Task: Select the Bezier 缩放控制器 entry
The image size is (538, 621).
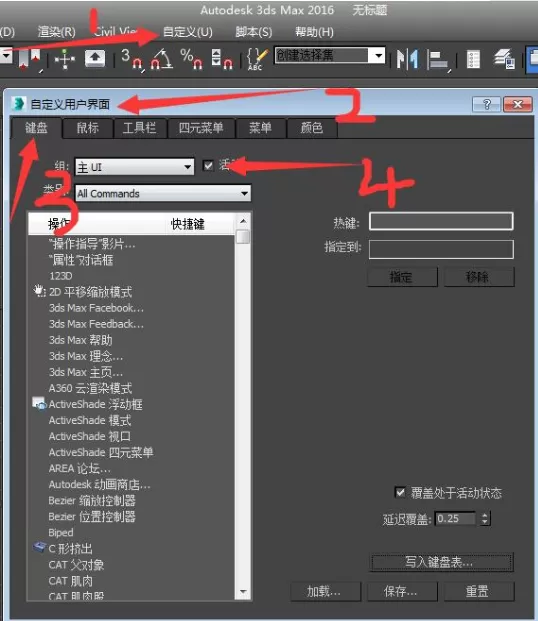Action: click(x=92, y=500)
